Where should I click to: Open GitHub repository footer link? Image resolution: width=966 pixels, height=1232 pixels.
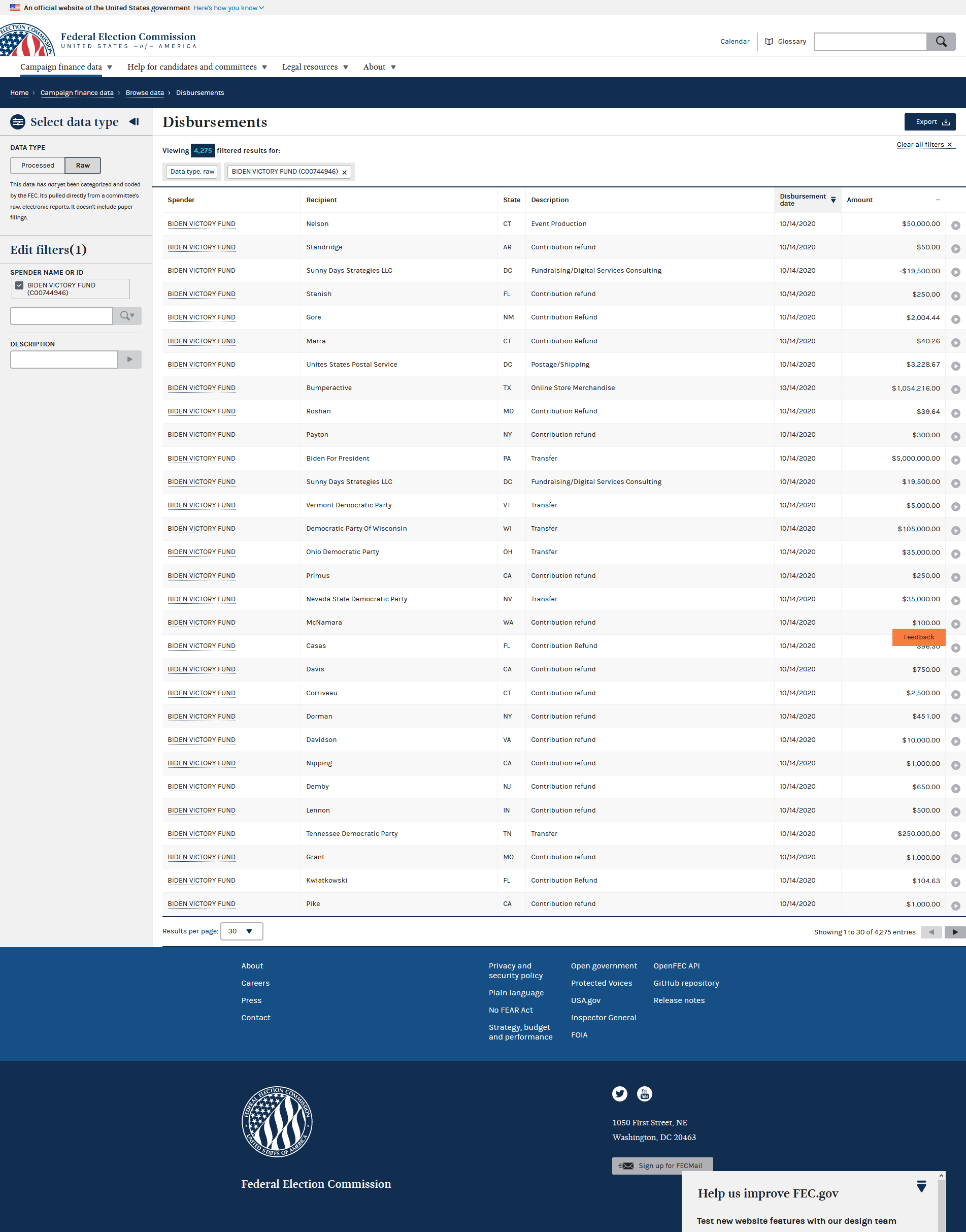point(686,983)
